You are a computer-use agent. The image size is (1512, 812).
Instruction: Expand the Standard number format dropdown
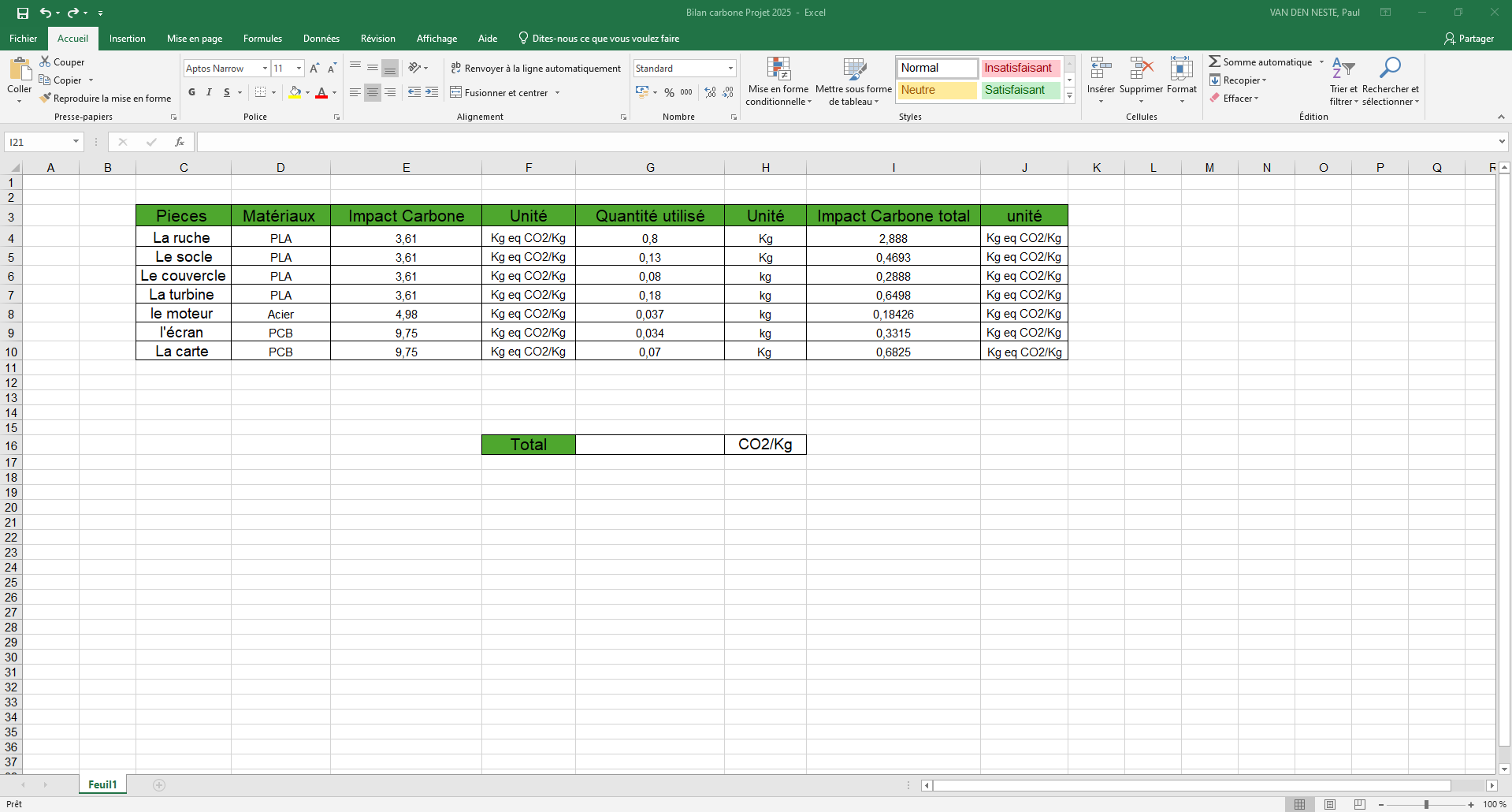[x=730, y=69]
